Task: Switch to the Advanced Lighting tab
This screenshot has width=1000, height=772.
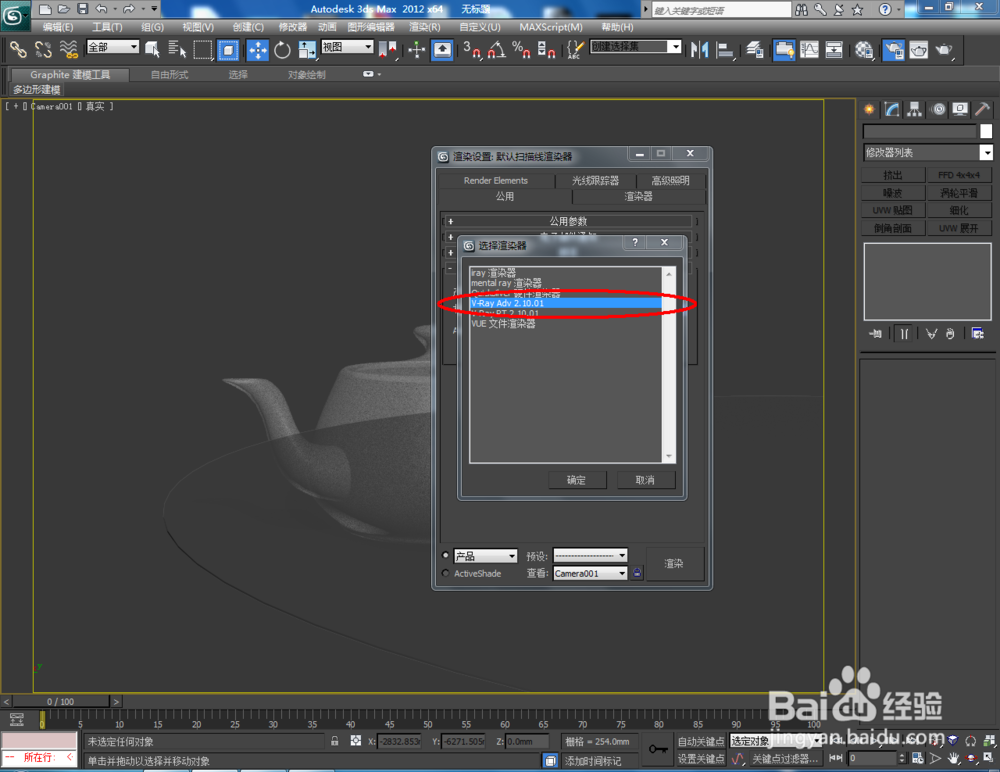Action: click(670, 181)
